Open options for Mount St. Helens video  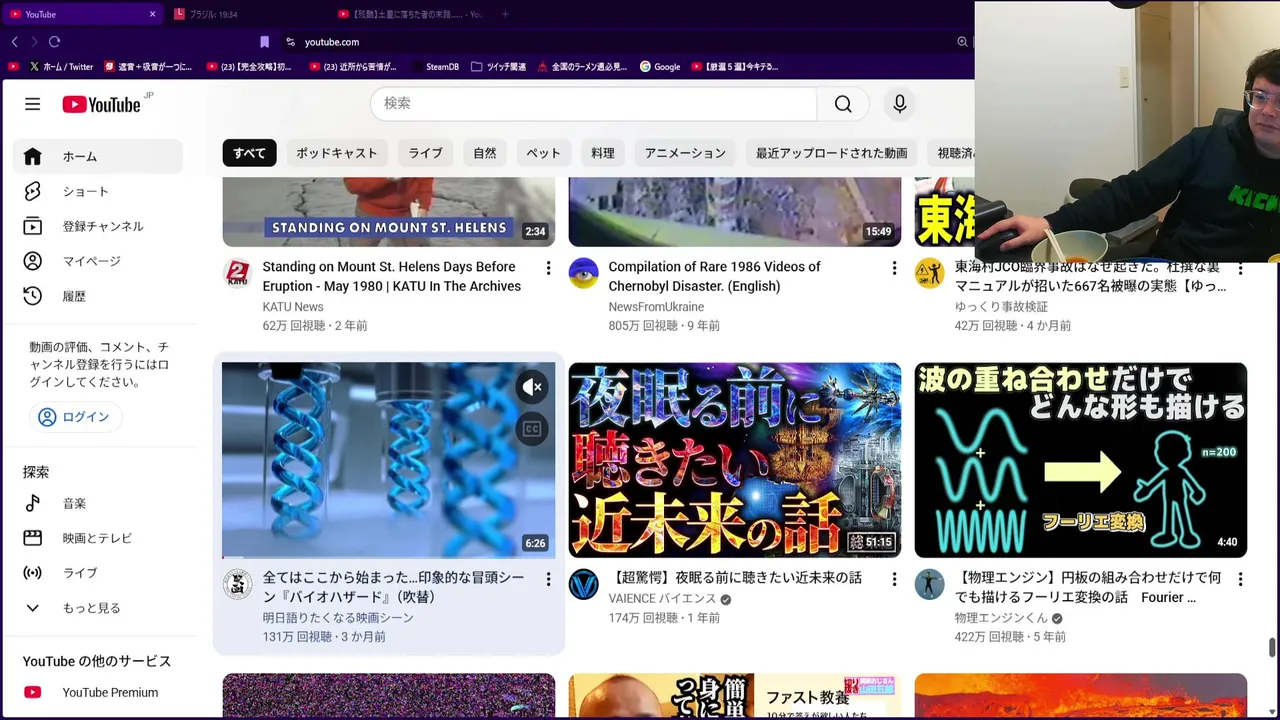(x=548, y=268)
